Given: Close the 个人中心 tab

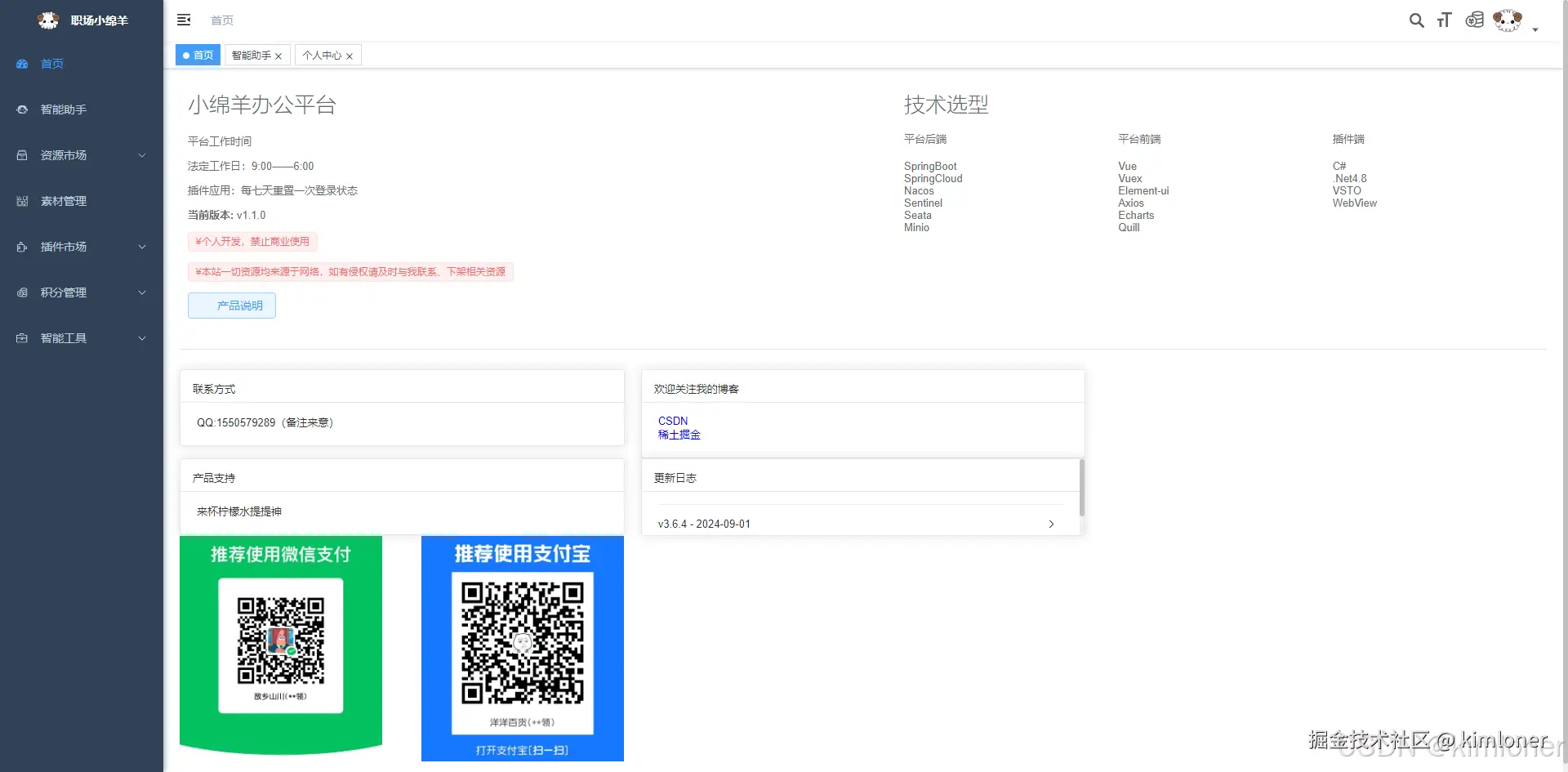Looking at the screenshot, I should coord(350,56).
